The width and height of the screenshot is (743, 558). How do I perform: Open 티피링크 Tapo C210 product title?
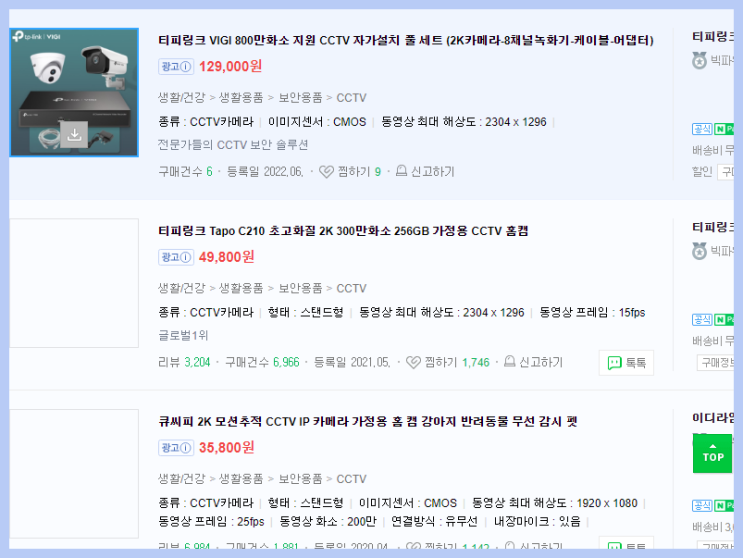pos(343,231)
